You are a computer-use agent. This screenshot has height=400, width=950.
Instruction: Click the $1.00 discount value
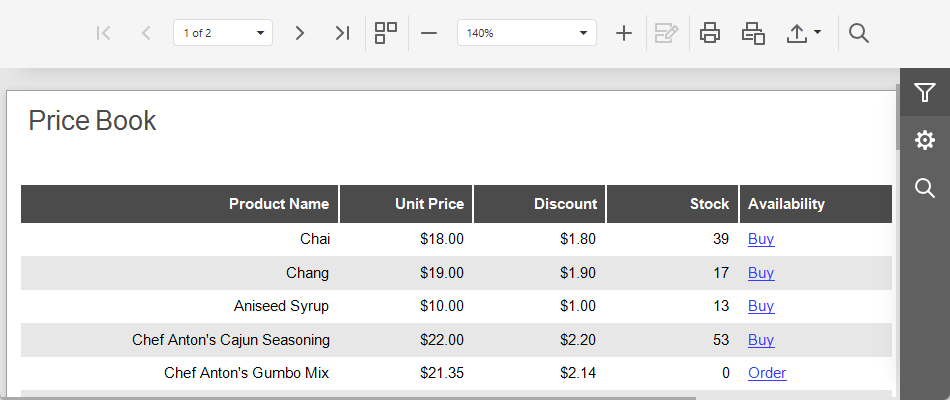click(x=578, y=306)
